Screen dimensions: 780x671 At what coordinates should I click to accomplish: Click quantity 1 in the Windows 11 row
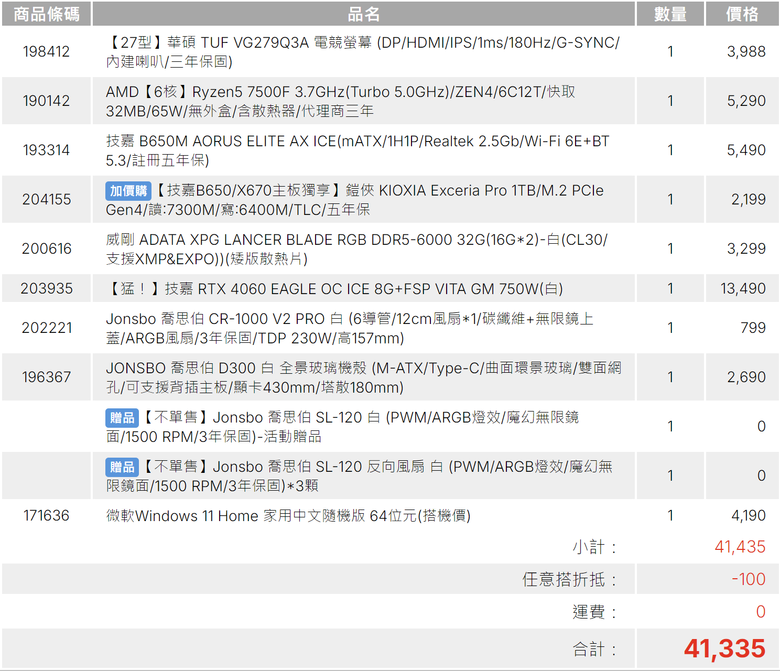pyautogui.click(x=670, y=515)
